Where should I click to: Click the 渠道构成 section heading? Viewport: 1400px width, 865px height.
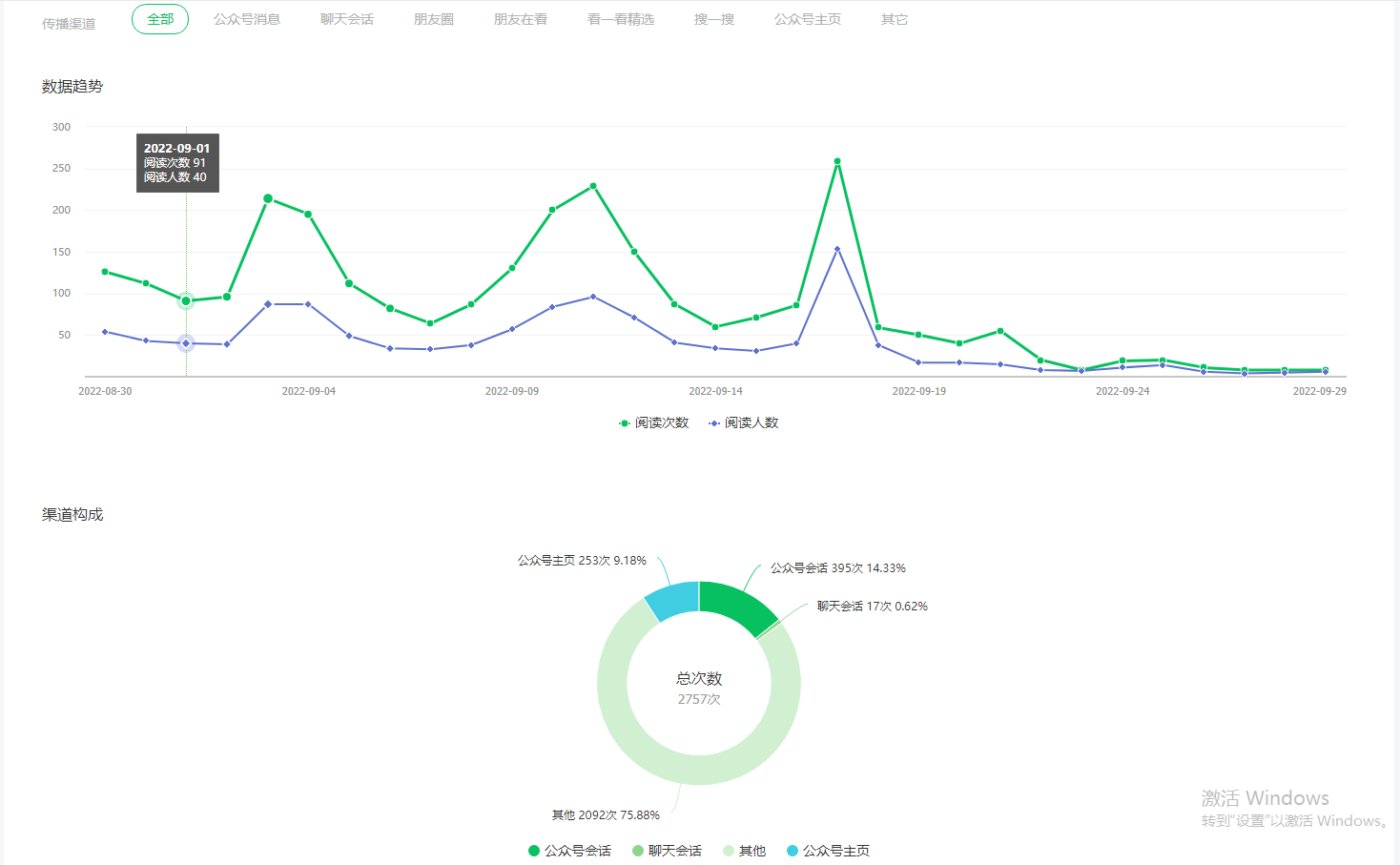(72, 515)
